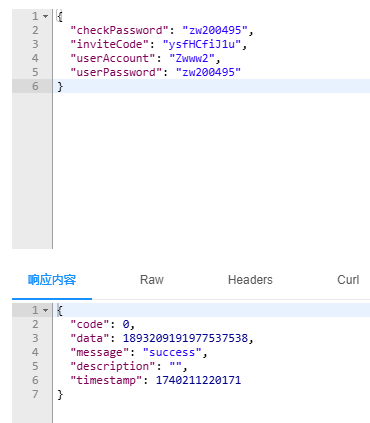
Task: Switch to the 响应内容 tab
Action: coord(52,280)
